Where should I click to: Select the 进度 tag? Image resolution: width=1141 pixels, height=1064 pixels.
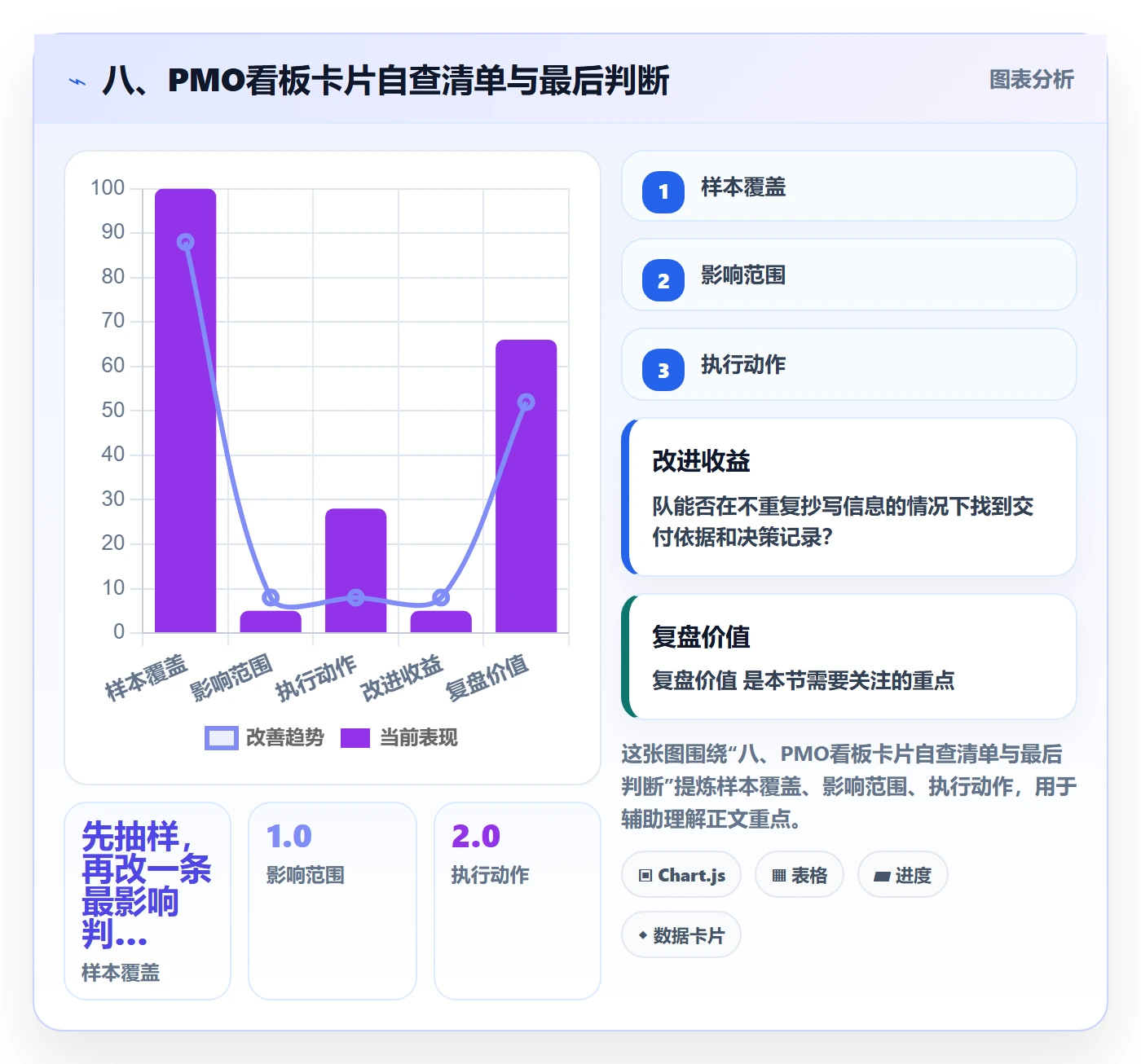coord(903,875)
